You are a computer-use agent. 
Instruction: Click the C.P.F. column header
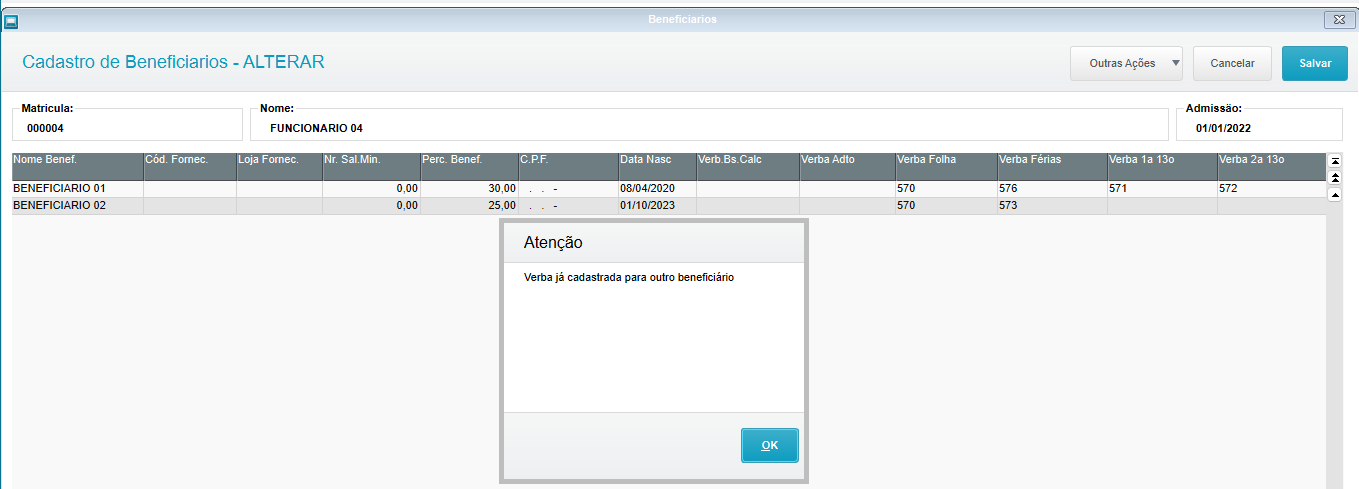click(568, 166)
